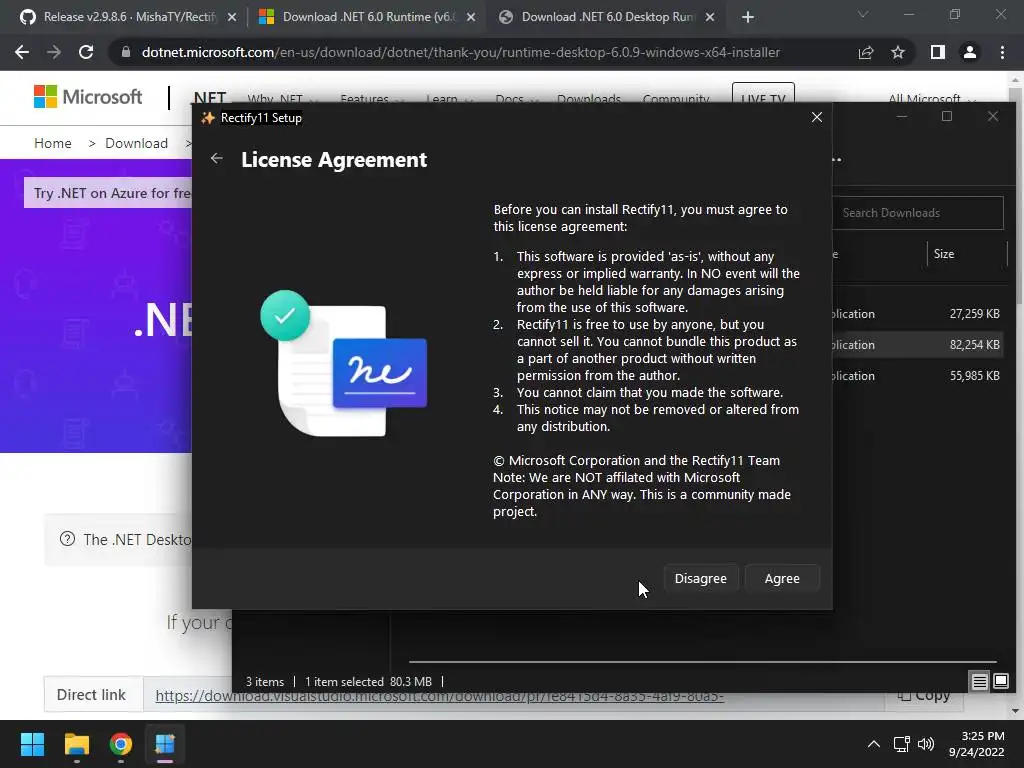
Task: Show hidden system tray icons chevron
Action: pos(873,744)
